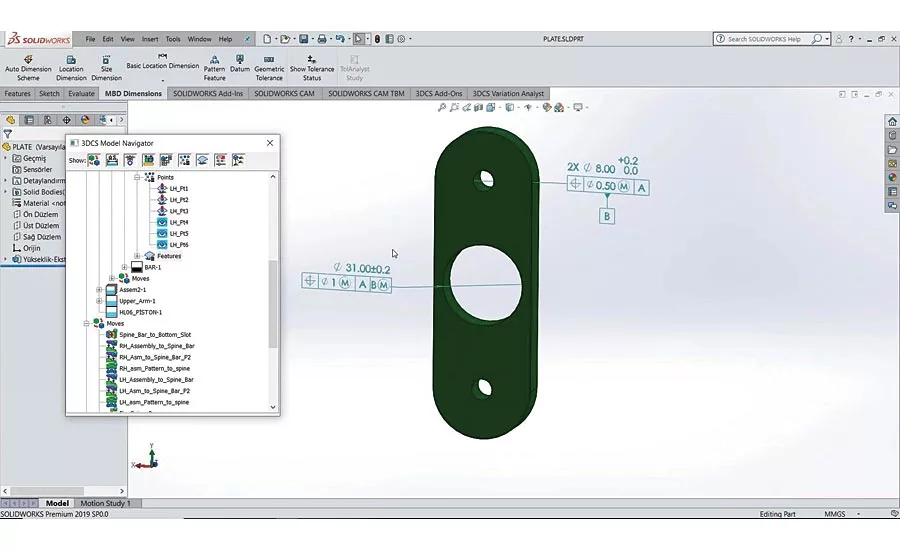The image size is (900, 550).
Task: Open the Options gear icon
Action: 401,39
